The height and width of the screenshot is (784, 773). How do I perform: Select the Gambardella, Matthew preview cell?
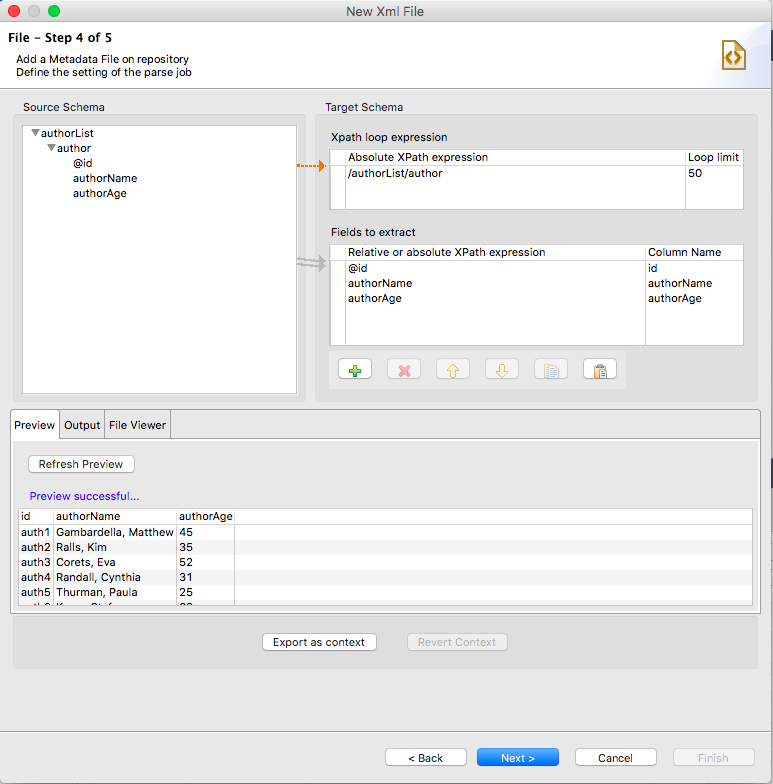point(115,532)
